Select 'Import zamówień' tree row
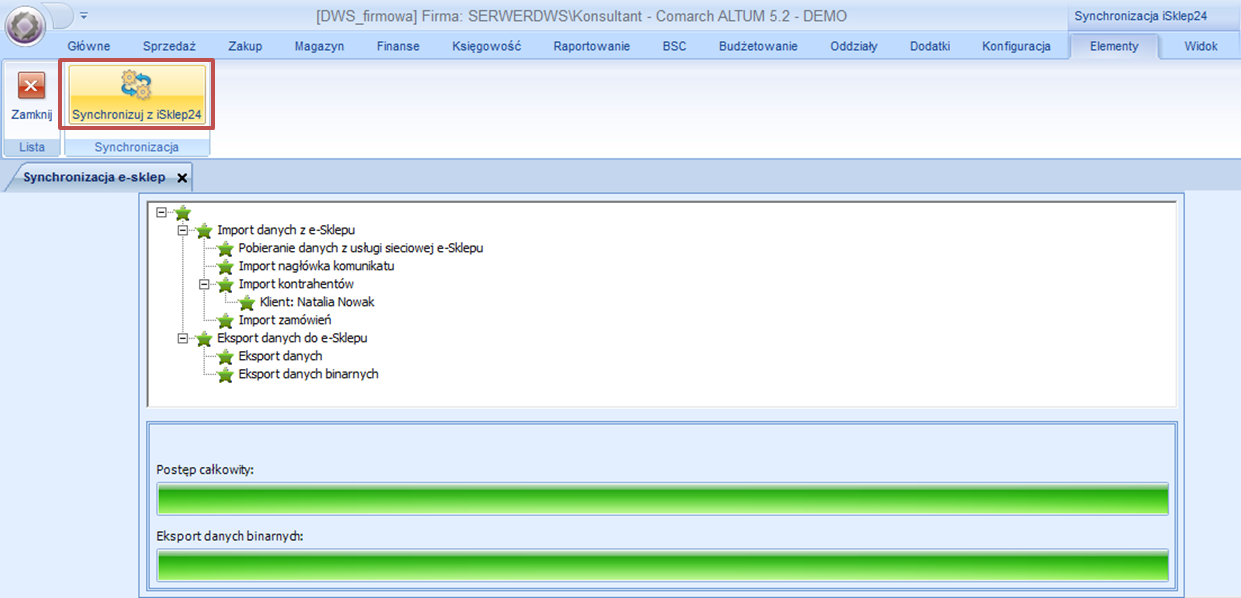 [x=285, y=320]
